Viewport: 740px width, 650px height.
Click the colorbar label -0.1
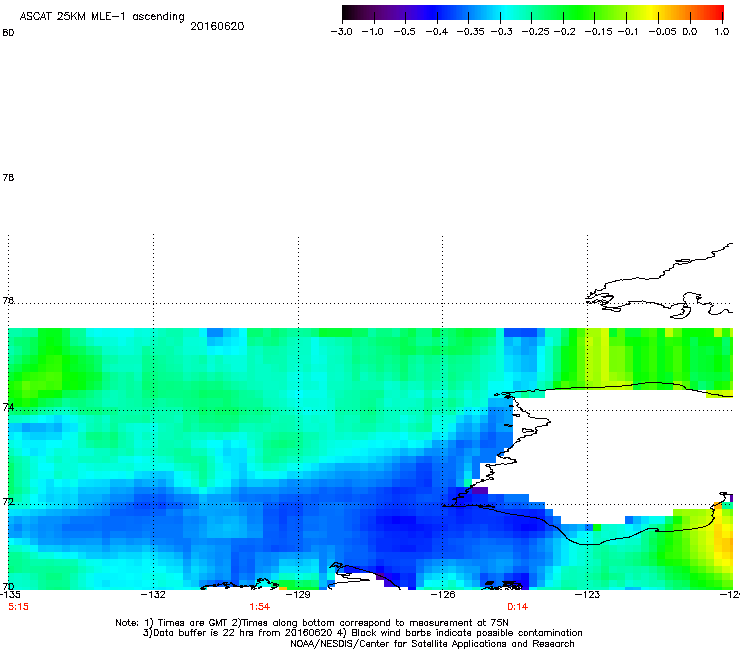[627, 32]
